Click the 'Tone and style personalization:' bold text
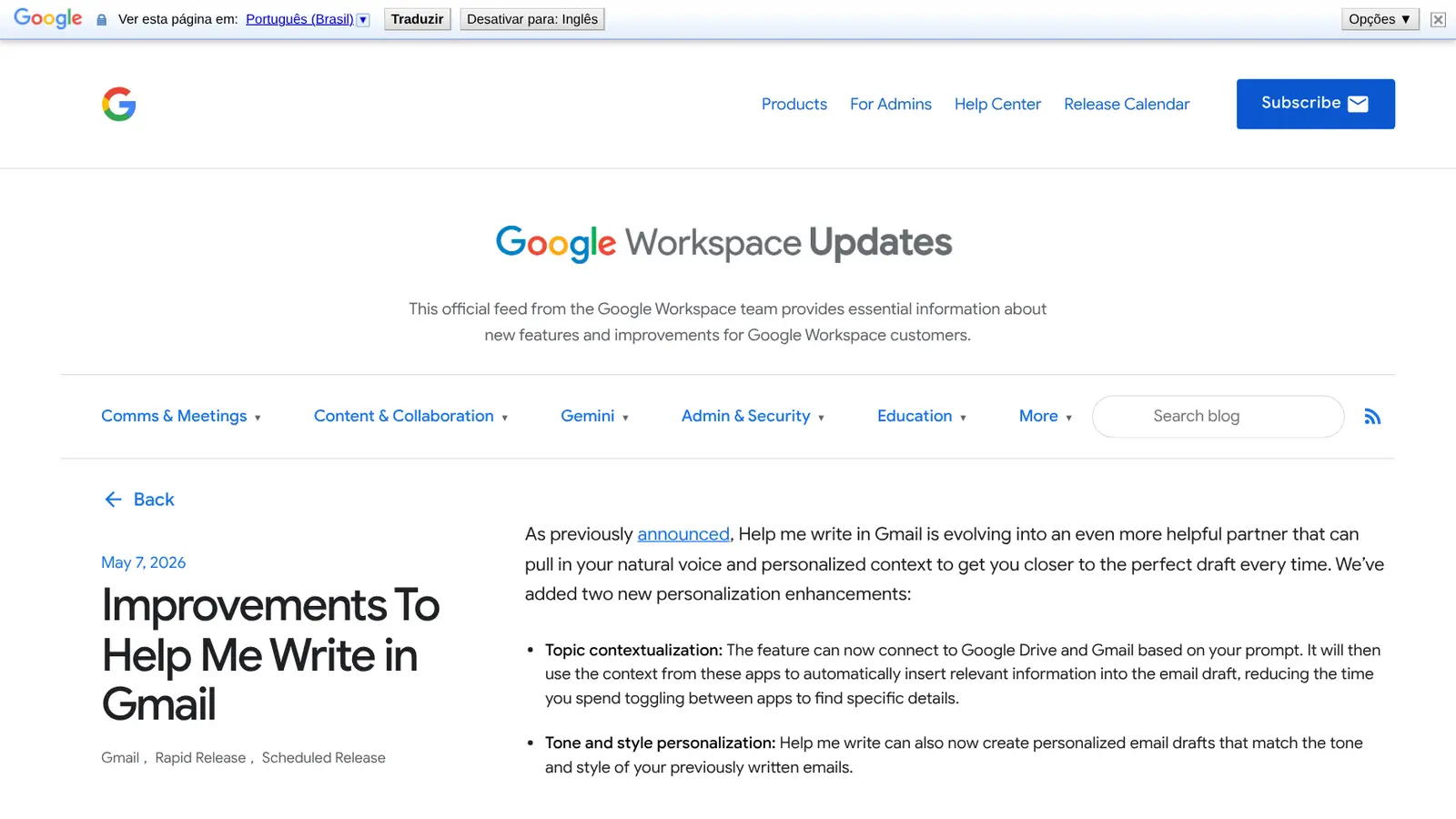The width and height of the screenshot is (1456, 819). coord(660,743)
